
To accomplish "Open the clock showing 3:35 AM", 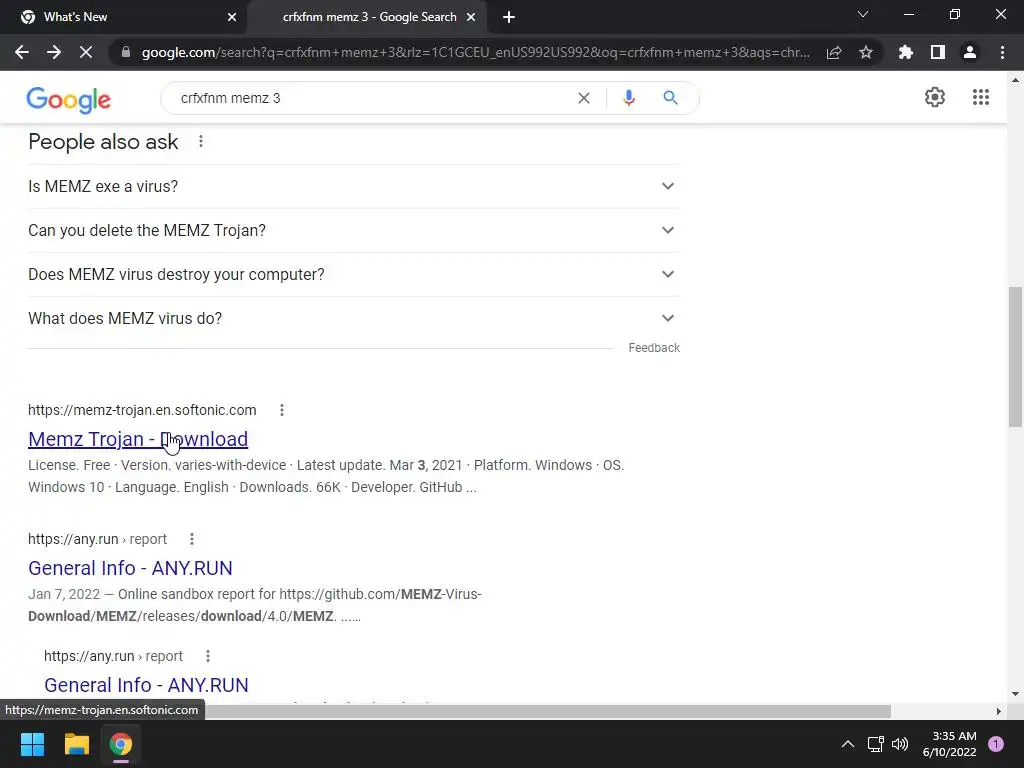I will 950,744.
